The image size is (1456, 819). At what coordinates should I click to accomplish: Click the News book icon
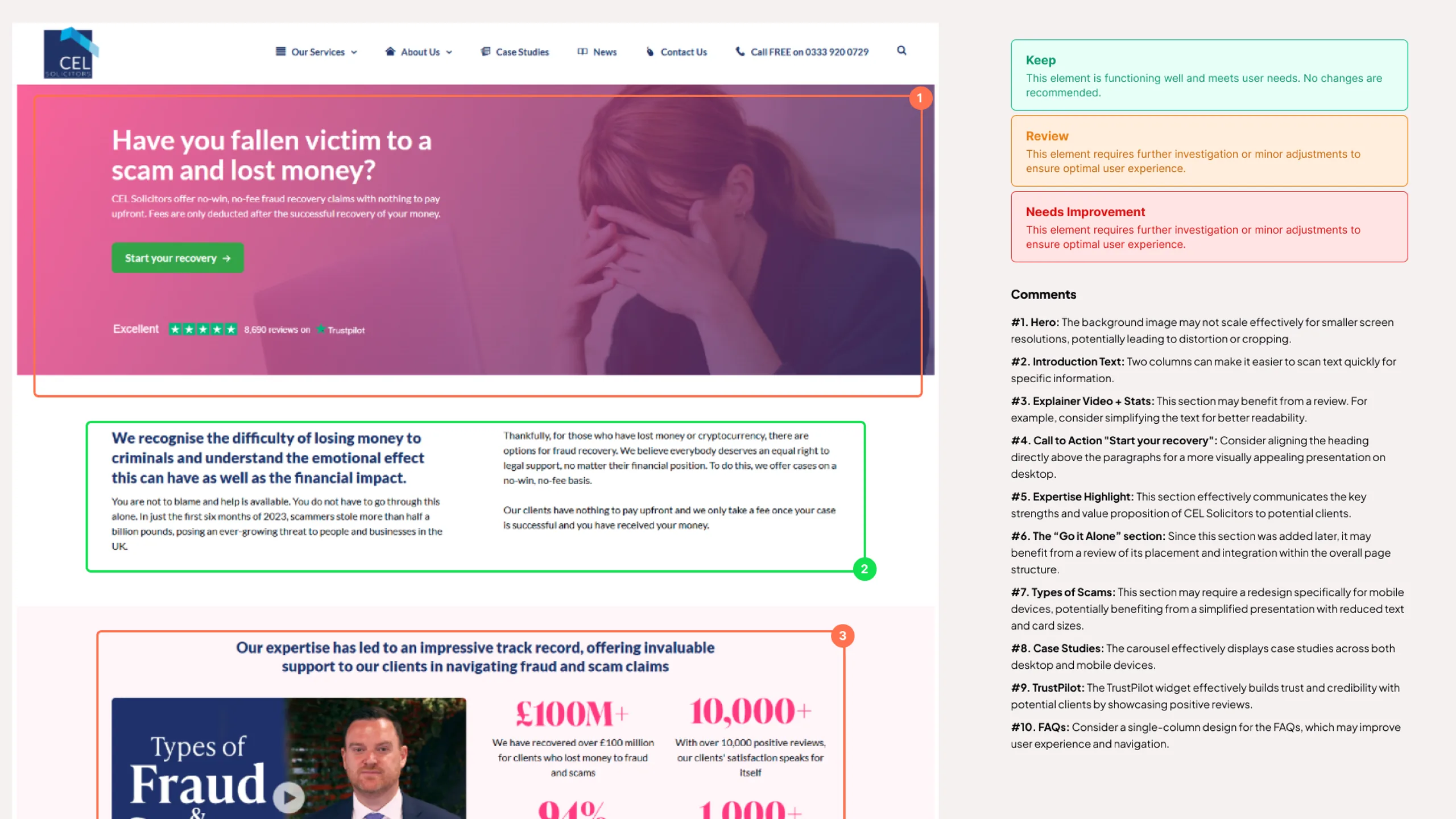(582, 51)
